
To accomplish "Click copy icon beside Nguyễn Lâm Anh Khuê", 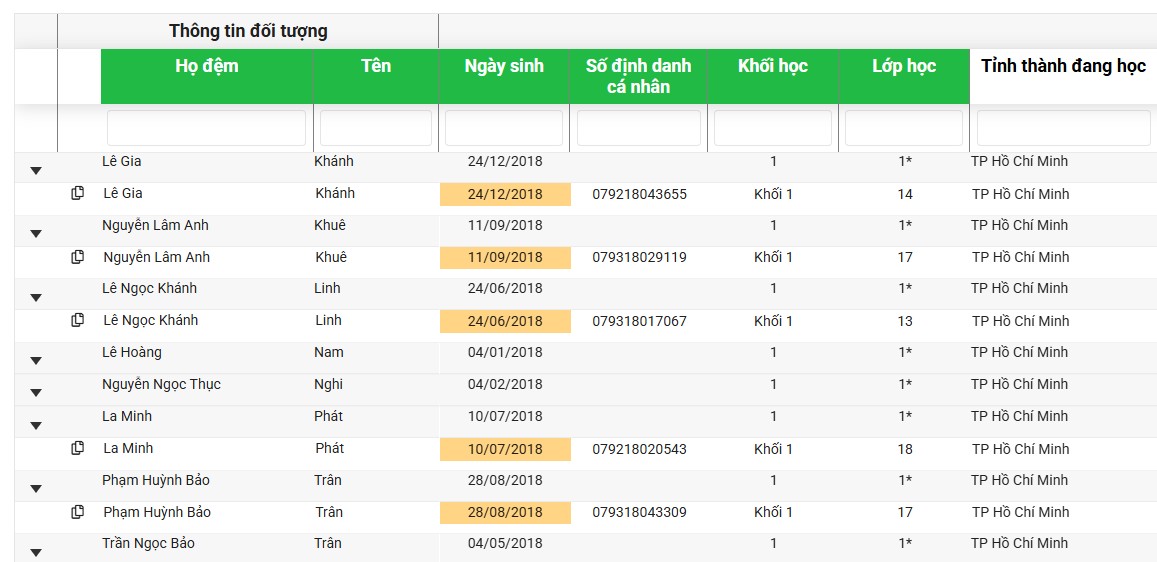I will [x=78, y=257].
